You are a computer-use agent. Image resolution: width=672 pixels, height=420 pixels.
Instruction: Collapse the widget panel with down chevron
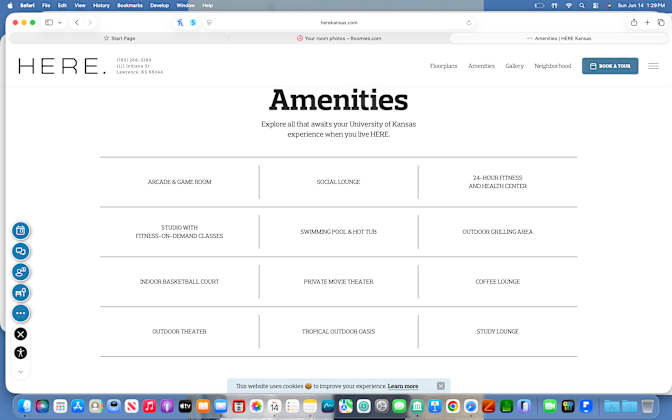(x=21, y=372)
